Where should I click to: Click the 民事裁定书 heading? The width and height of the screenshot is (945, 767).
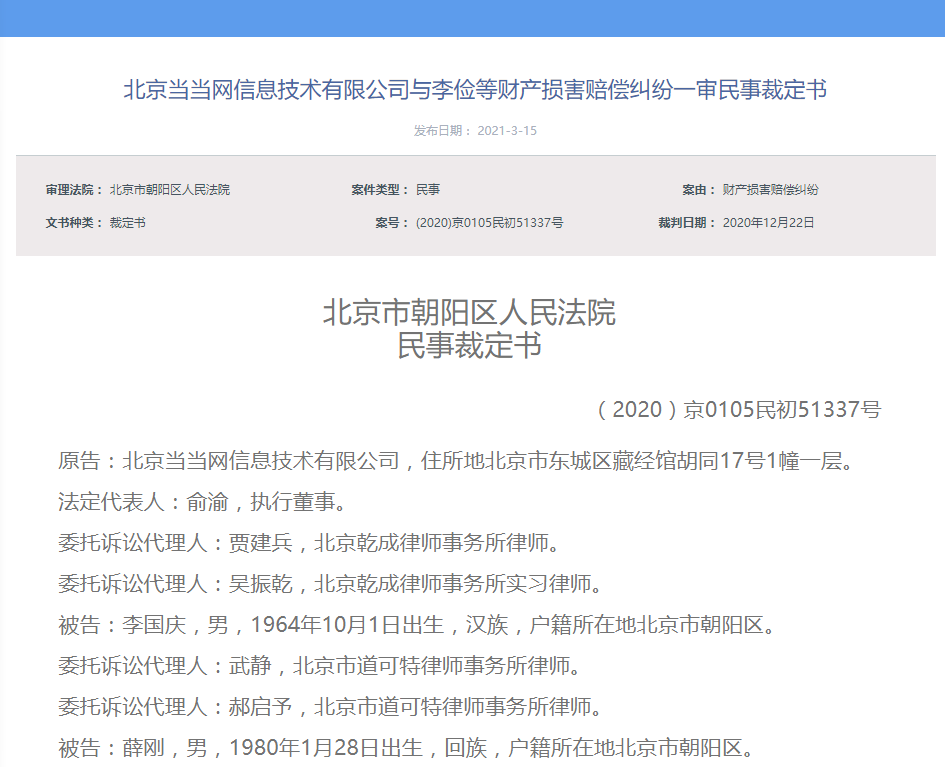point(469,346)
